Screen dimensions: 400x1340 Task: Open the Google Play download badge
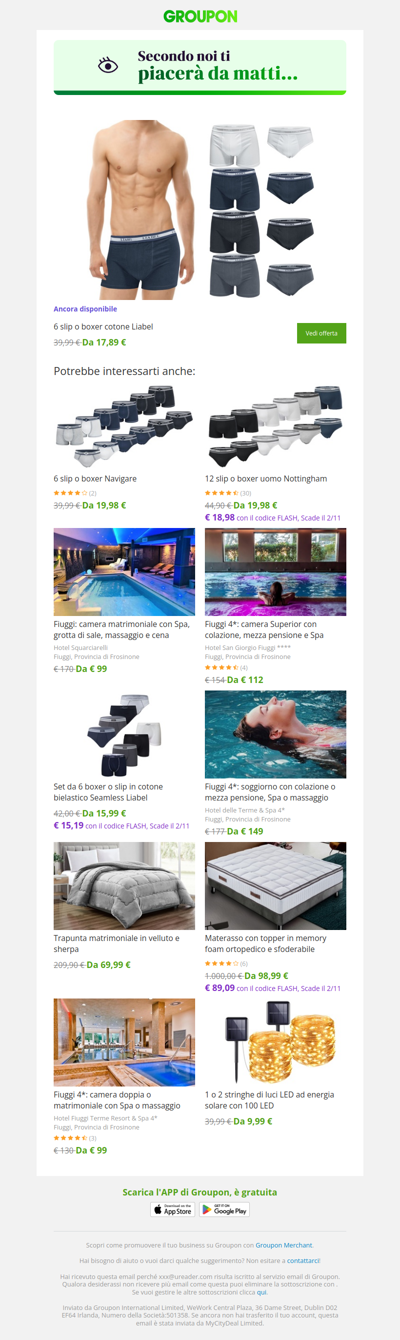click(x=225, y=1210)
